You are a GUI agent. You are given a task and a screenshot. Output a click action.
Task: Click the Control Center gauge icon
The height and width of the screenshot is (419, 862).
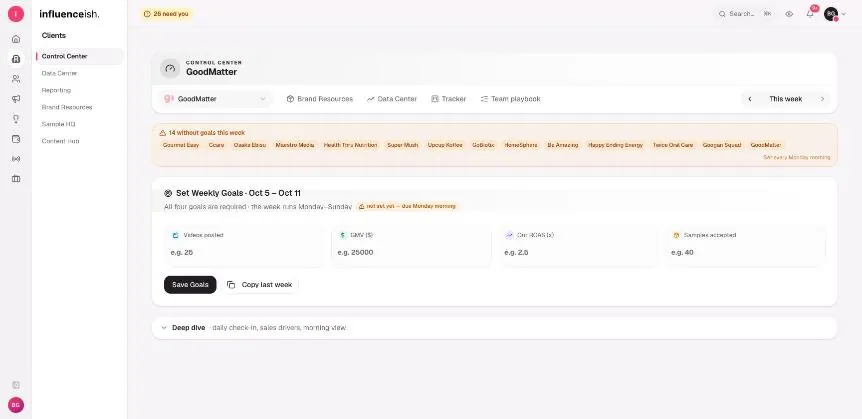170,69
